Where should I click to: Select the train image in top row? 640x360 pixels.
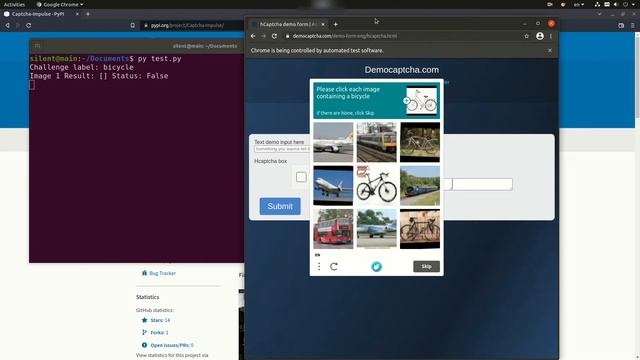[376, 142]
